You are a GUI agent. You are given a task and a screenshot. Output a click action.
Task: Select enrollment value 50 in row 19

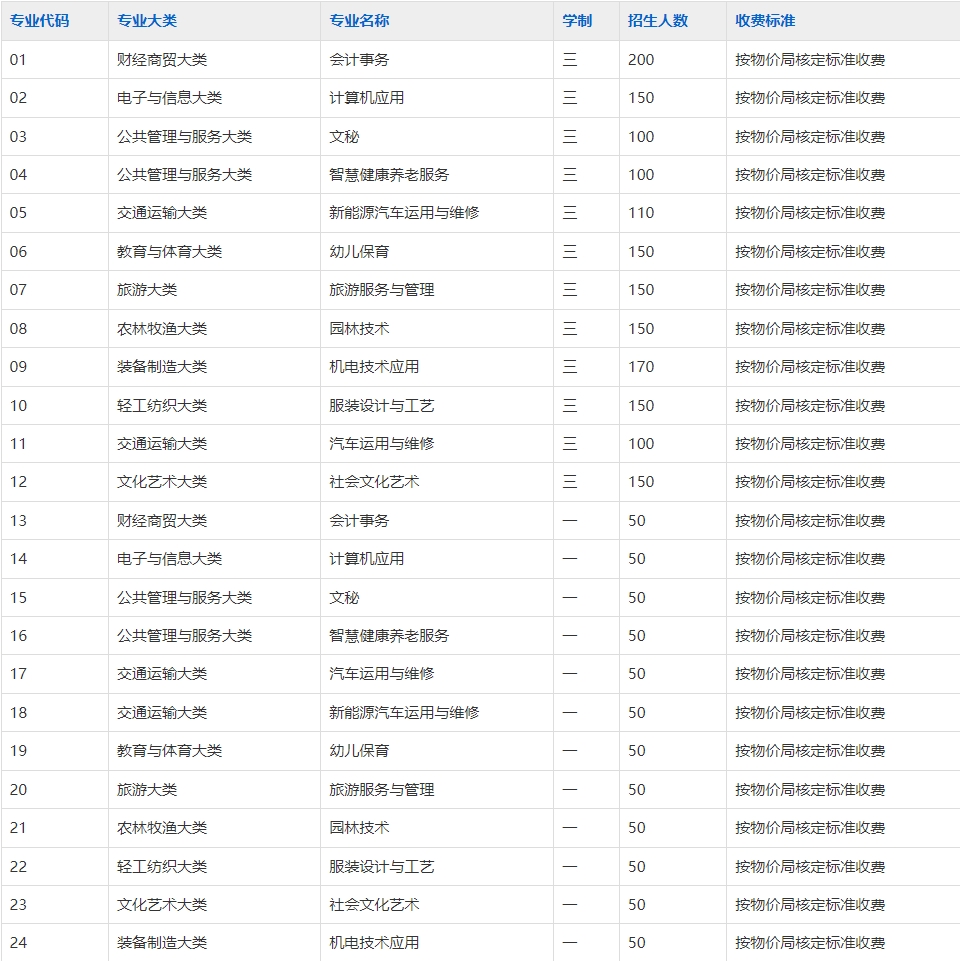(636, 751)
